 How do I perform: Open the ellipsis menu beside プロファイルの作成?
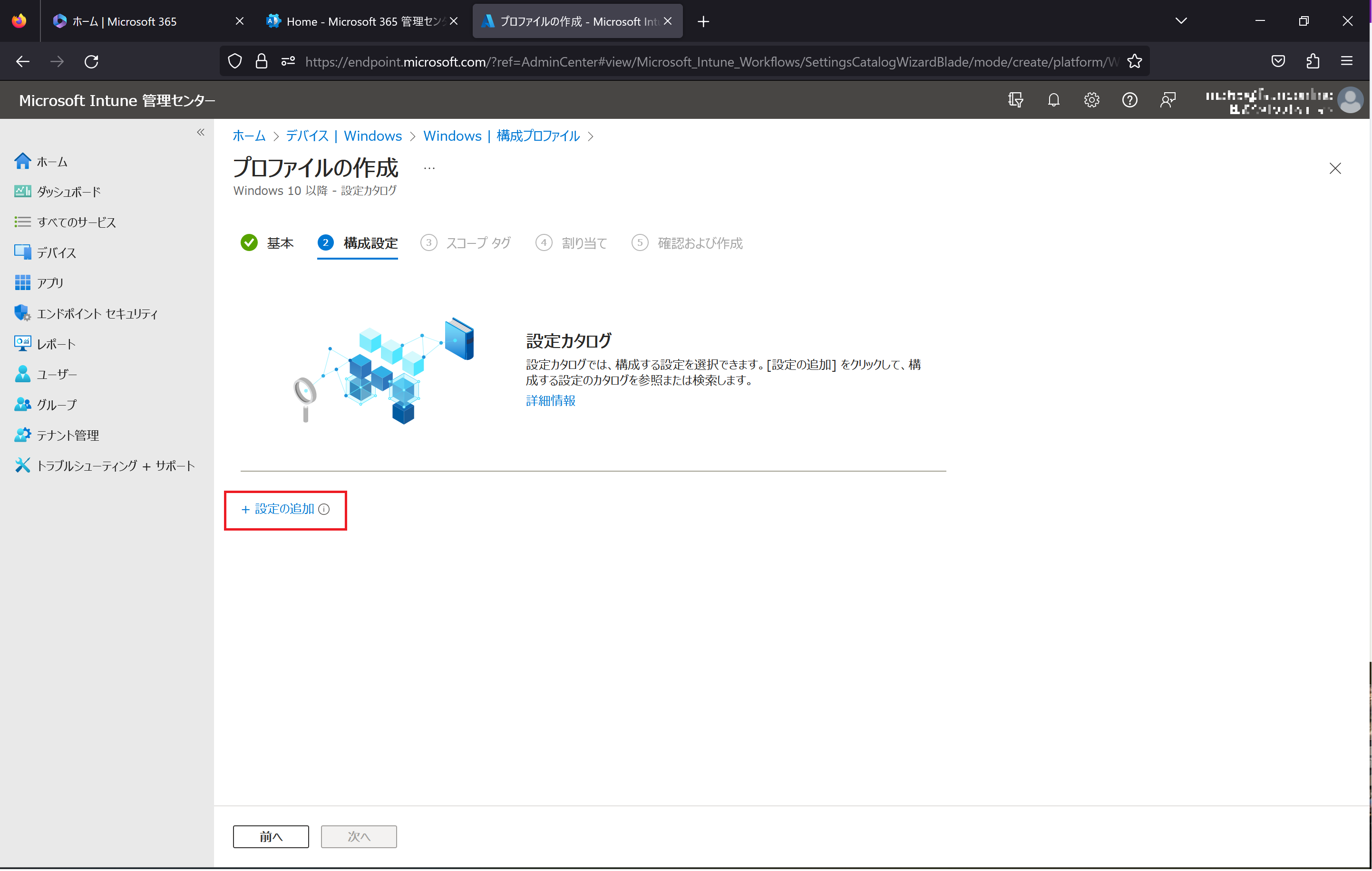pos(429,168)
